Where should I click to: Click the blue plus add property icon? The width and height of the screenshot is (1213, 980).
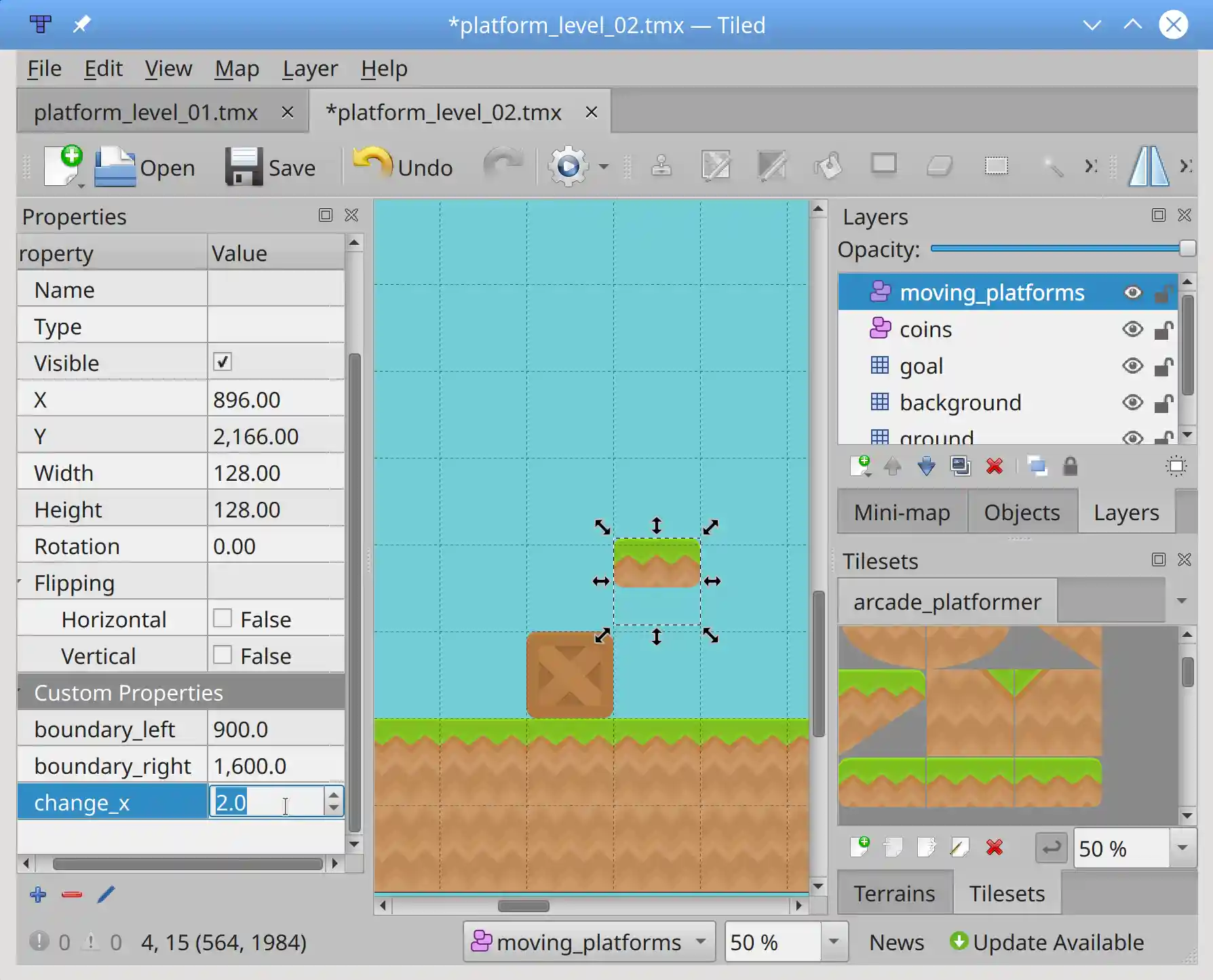[39, 895]
